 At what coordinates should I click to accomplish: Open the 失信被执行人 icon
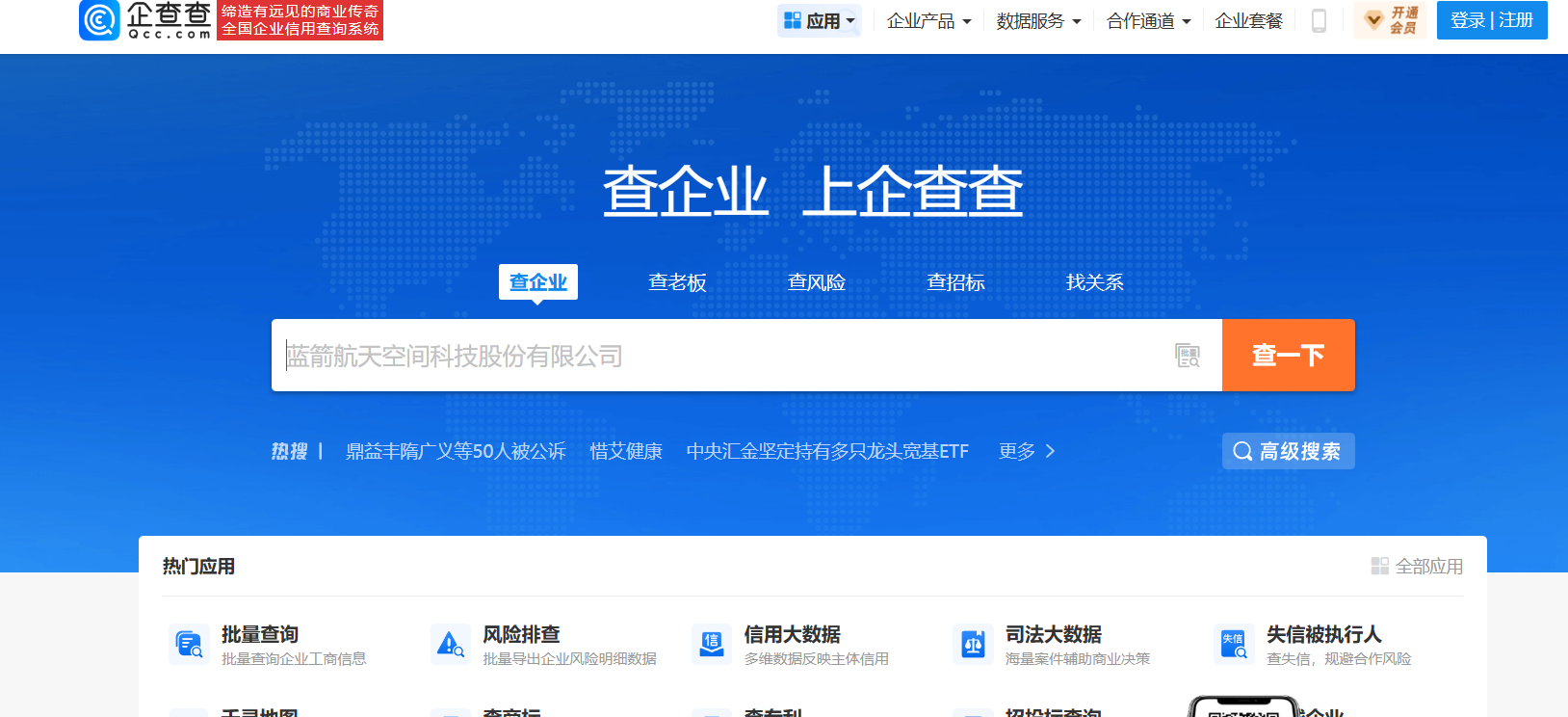(x=1234, y=645)
